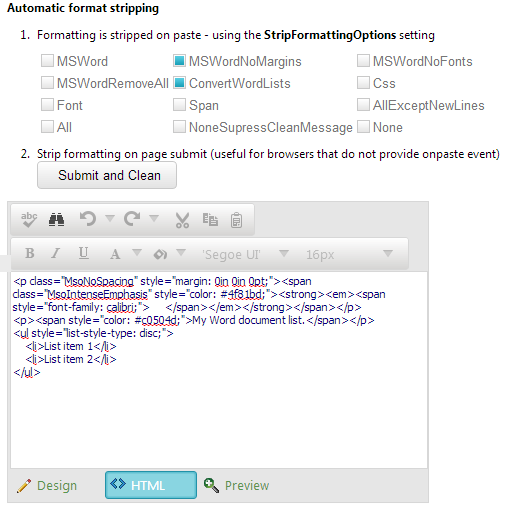The width and height of the screenshot is (510, 516).
Task: Toggle italic formatting
Action: click(x=56, y=254)
